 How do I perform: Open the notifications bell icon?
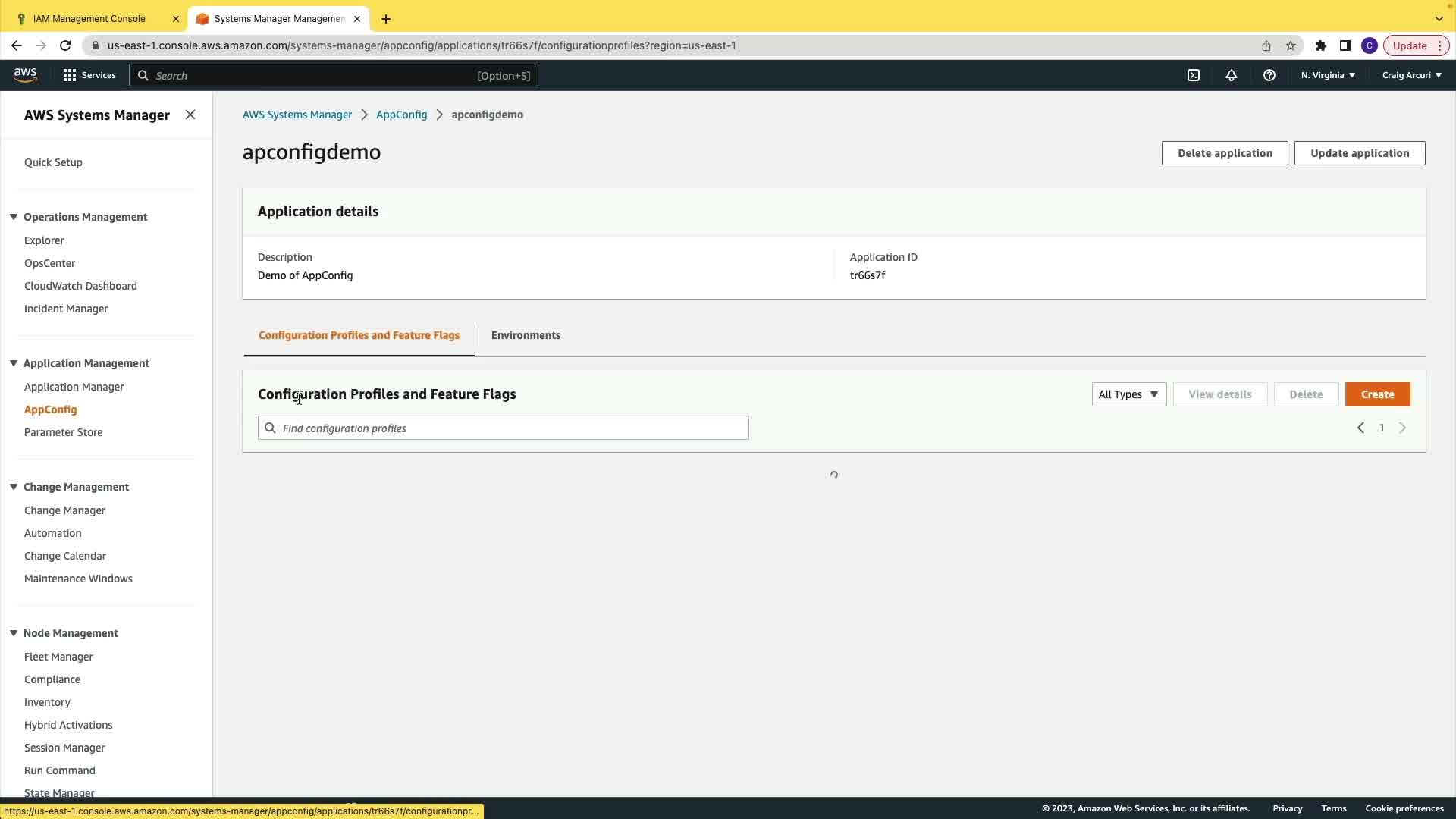[1232, 75]
